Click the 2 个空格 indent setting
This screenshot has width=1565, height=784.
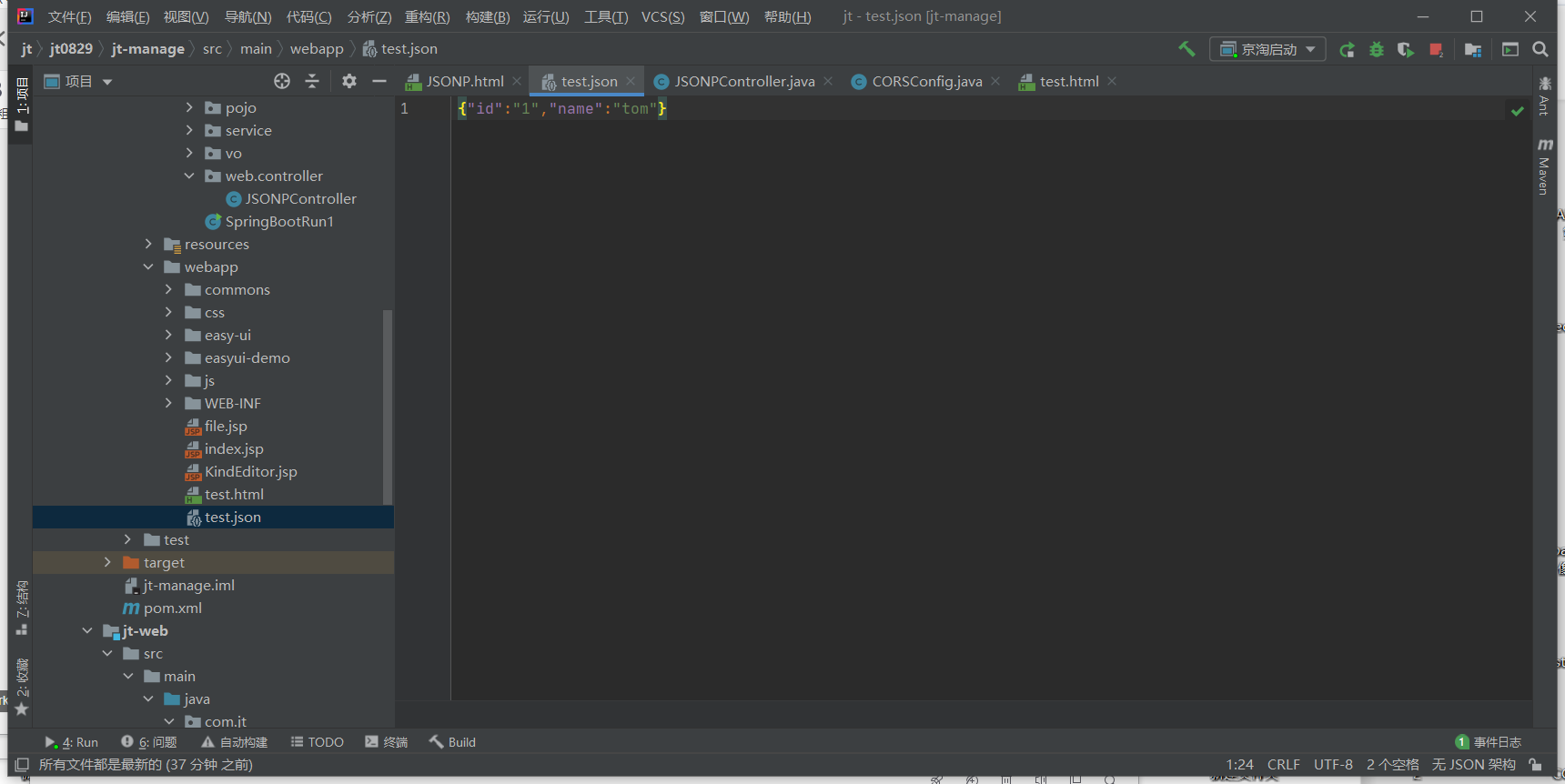(1392, 765)
